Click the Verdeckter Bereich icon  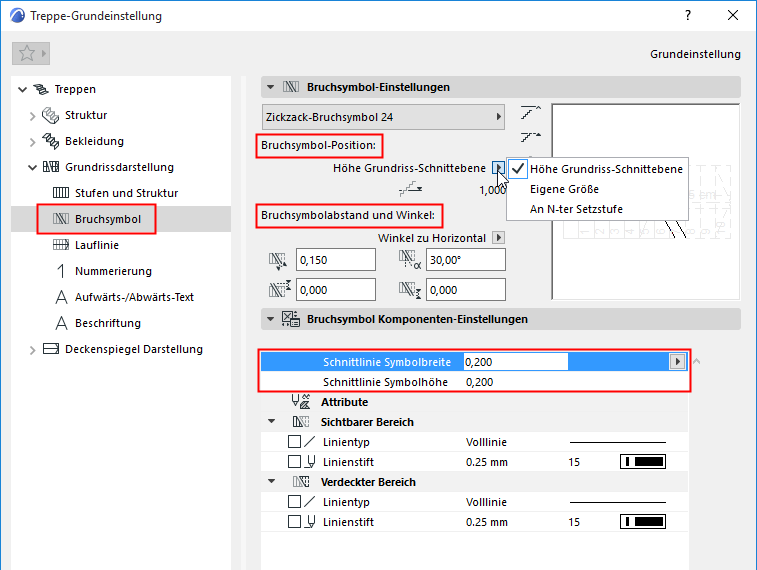(x=301, y=482)
